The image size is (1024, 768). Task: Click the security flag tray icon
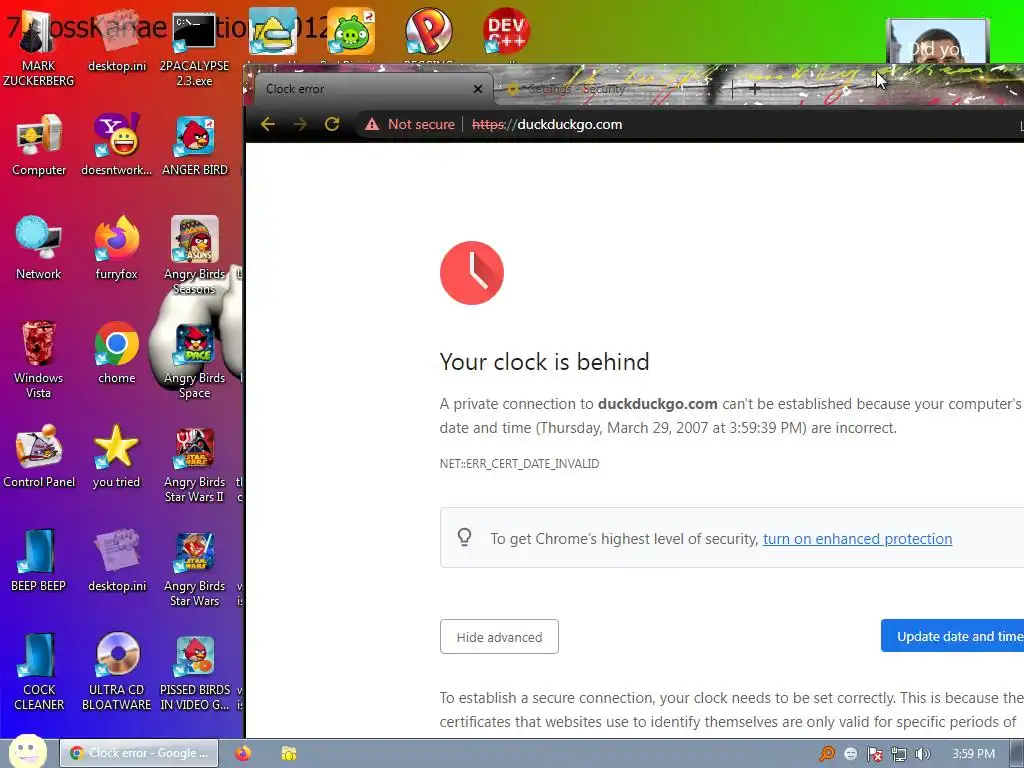pos(874,754)
